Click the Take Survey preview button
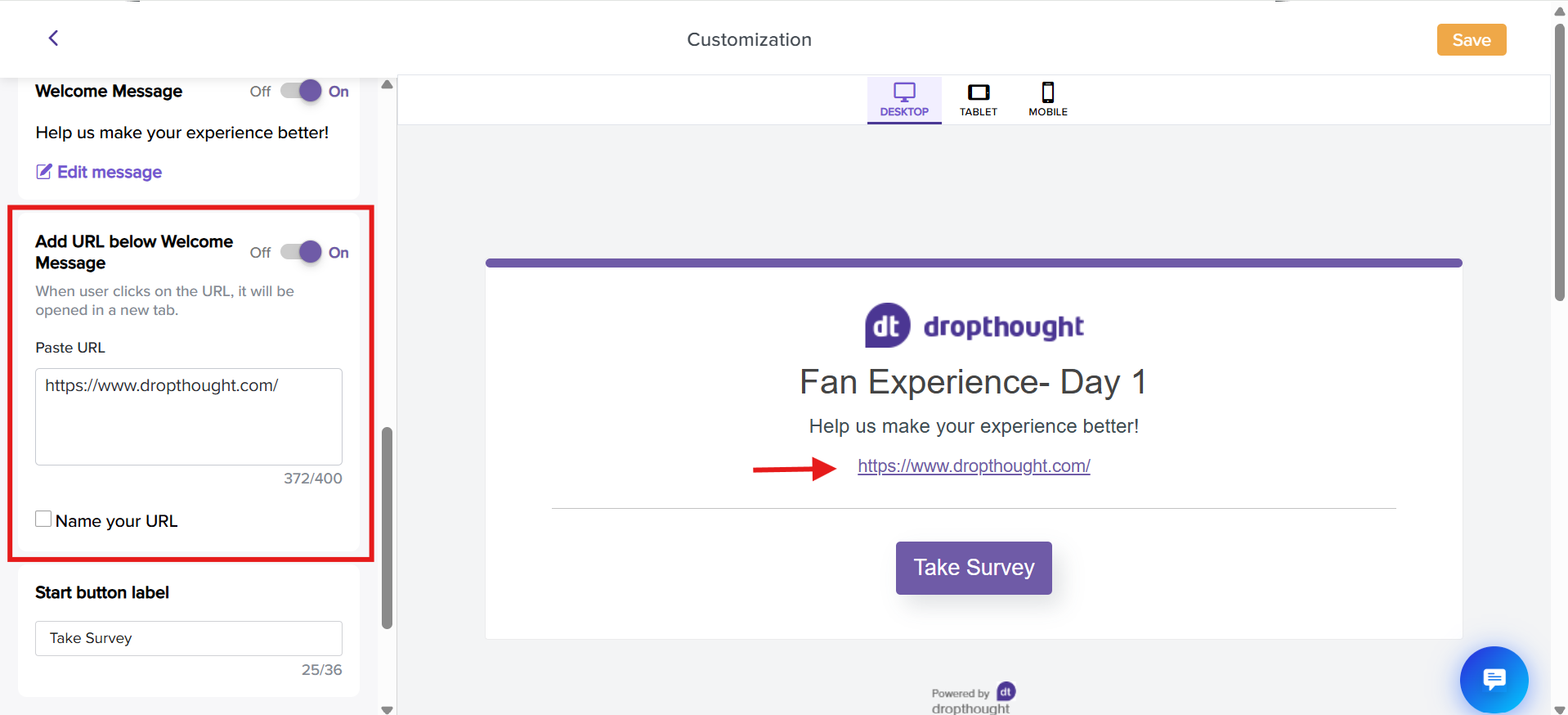The height and width of the screenshot is (715, 1568). 973,568
